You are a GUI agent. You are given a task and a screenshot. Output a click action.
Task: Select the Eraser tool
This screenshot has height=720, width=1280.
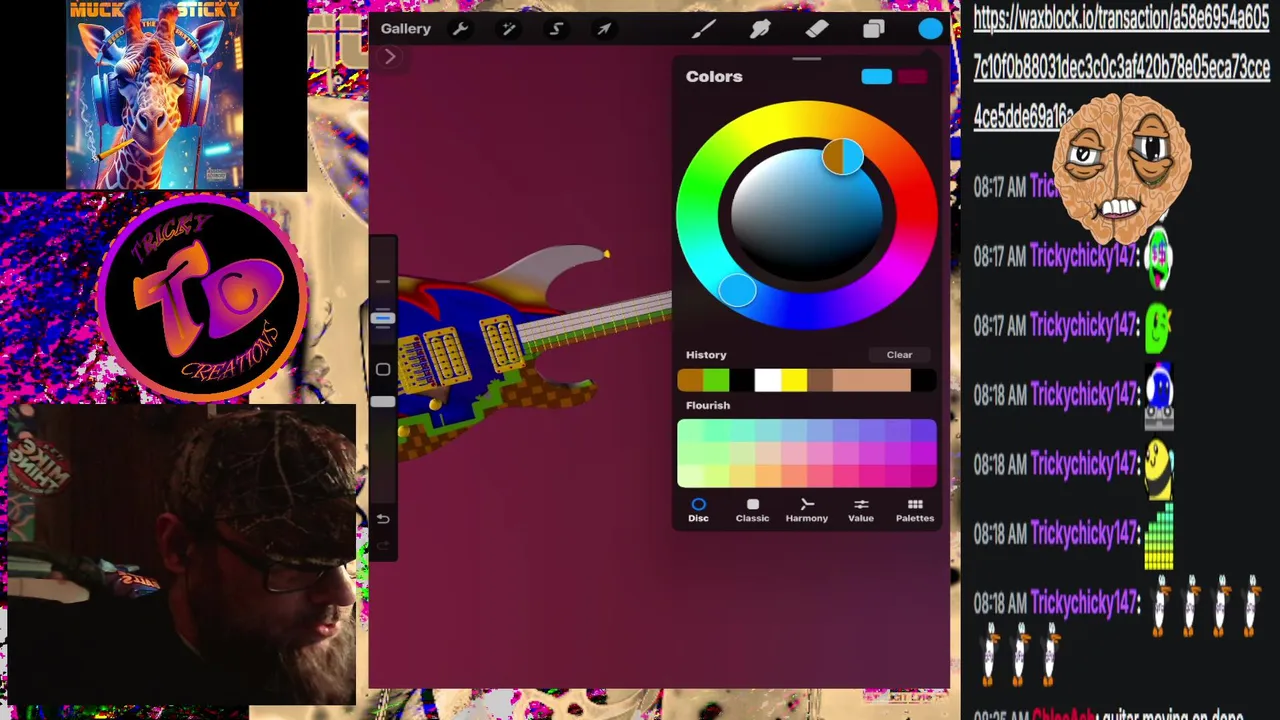(817, 29)
